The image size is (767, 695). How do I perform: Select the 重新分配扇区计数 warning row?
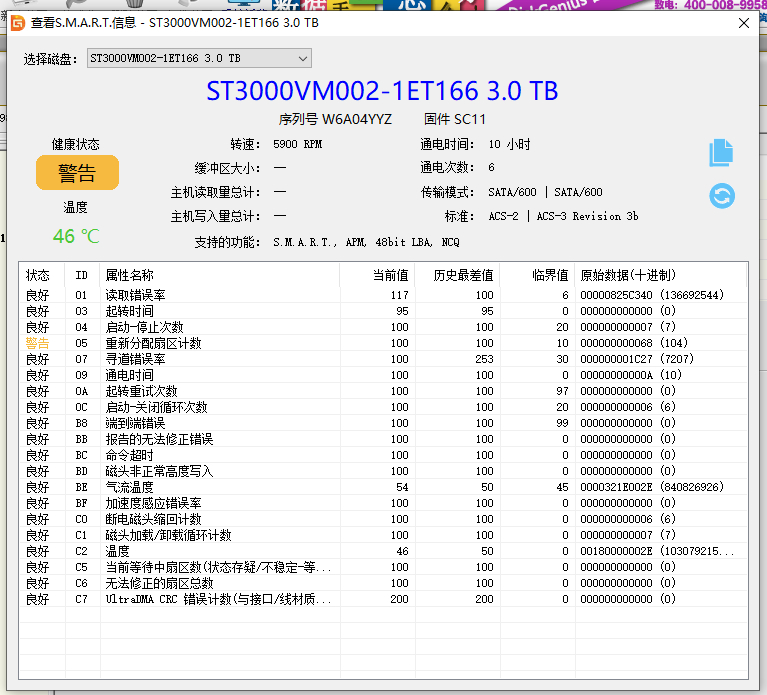pyautogui.click(x=384, y=343)
